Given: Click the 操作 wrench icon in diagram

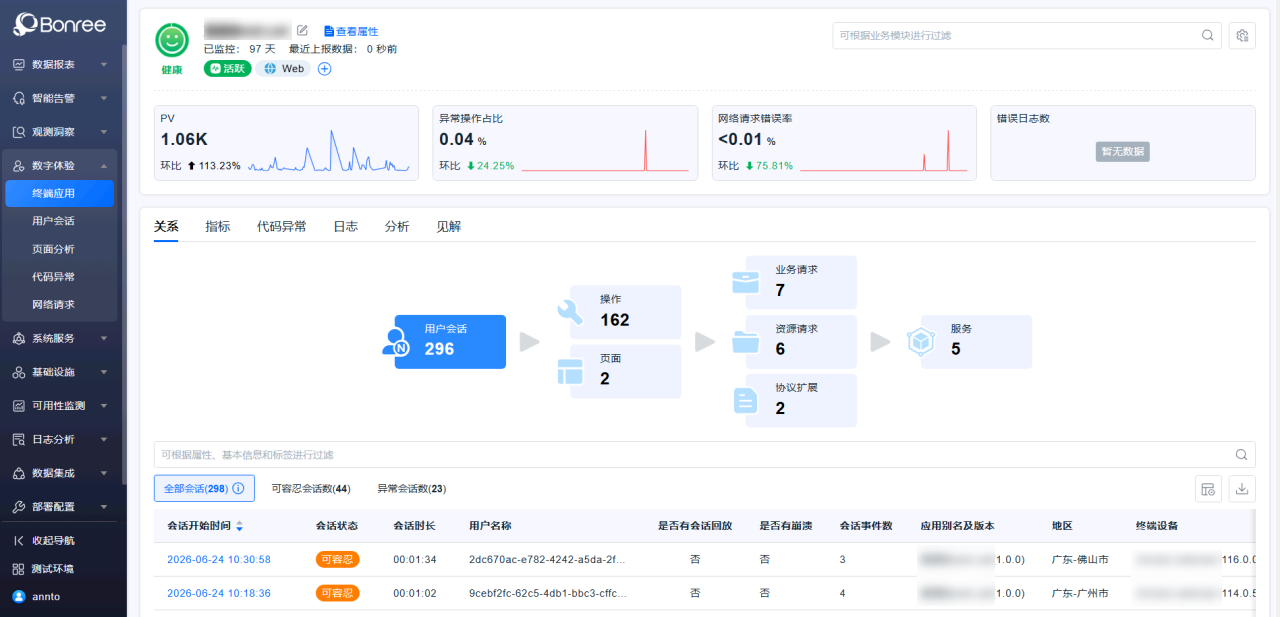Looking at the screenshot, I should coord(570,311).
